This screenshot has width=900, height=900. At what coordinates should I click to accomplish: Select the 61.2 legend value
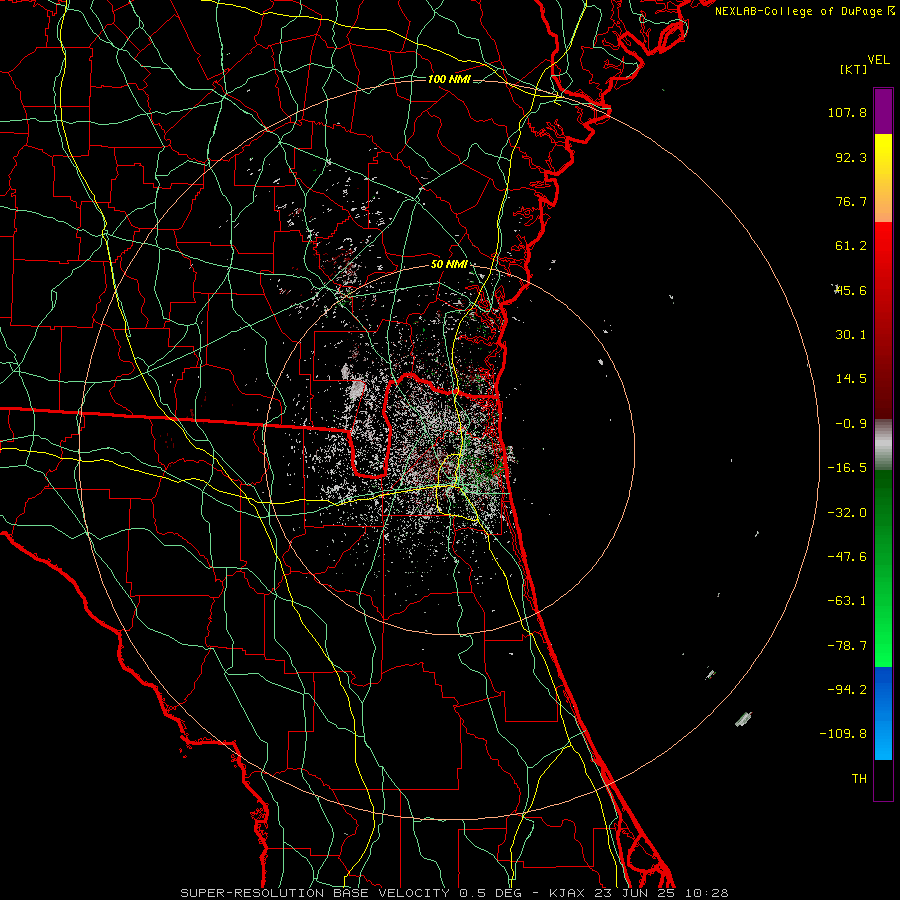(x=851, y=246)
